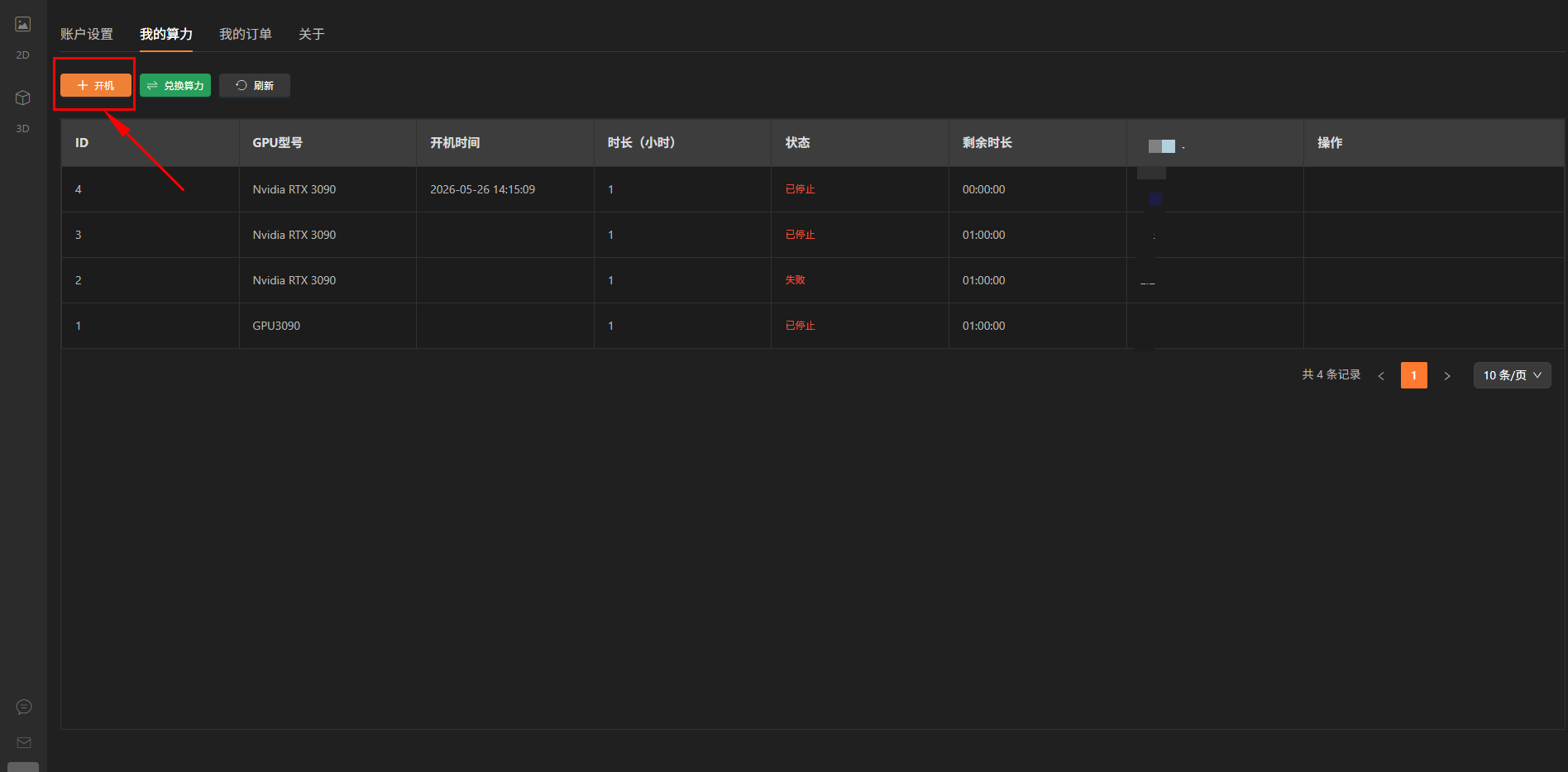
Task: Switch to the 账户设置 tab
Action: [87, 34]
